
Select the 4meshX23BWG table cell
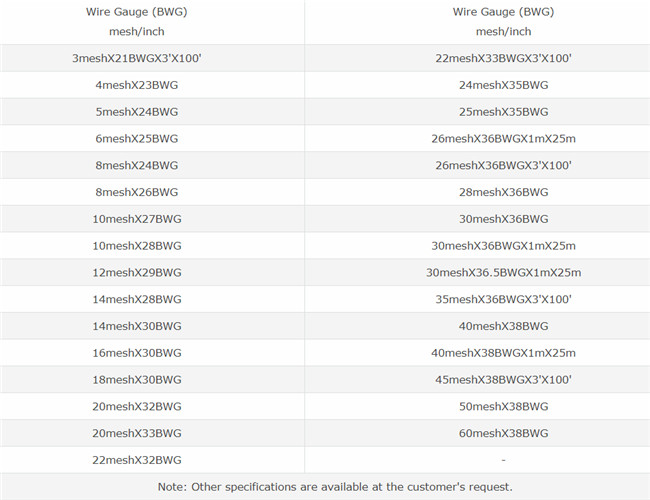click(138, 85)
